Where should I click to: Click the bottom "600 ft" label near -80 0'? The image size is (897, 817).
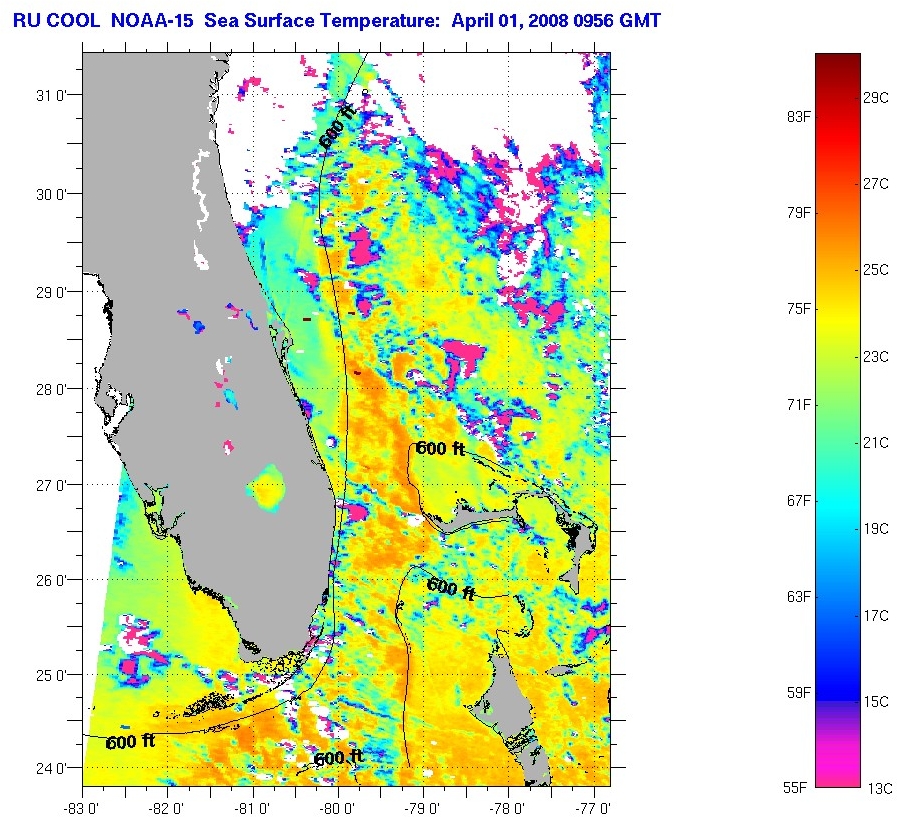coord(339,757)
